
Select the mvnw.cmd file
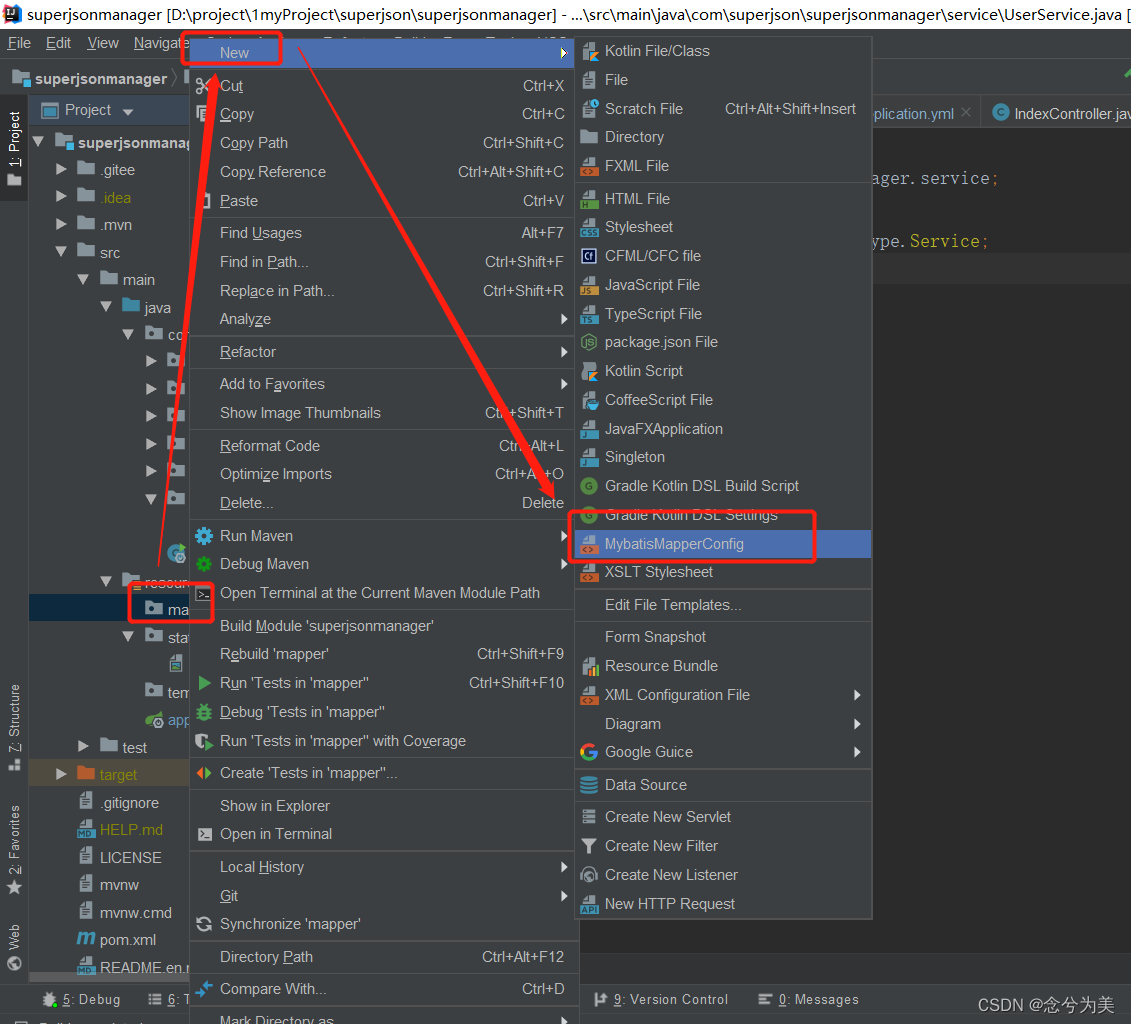tap(125, 912)
